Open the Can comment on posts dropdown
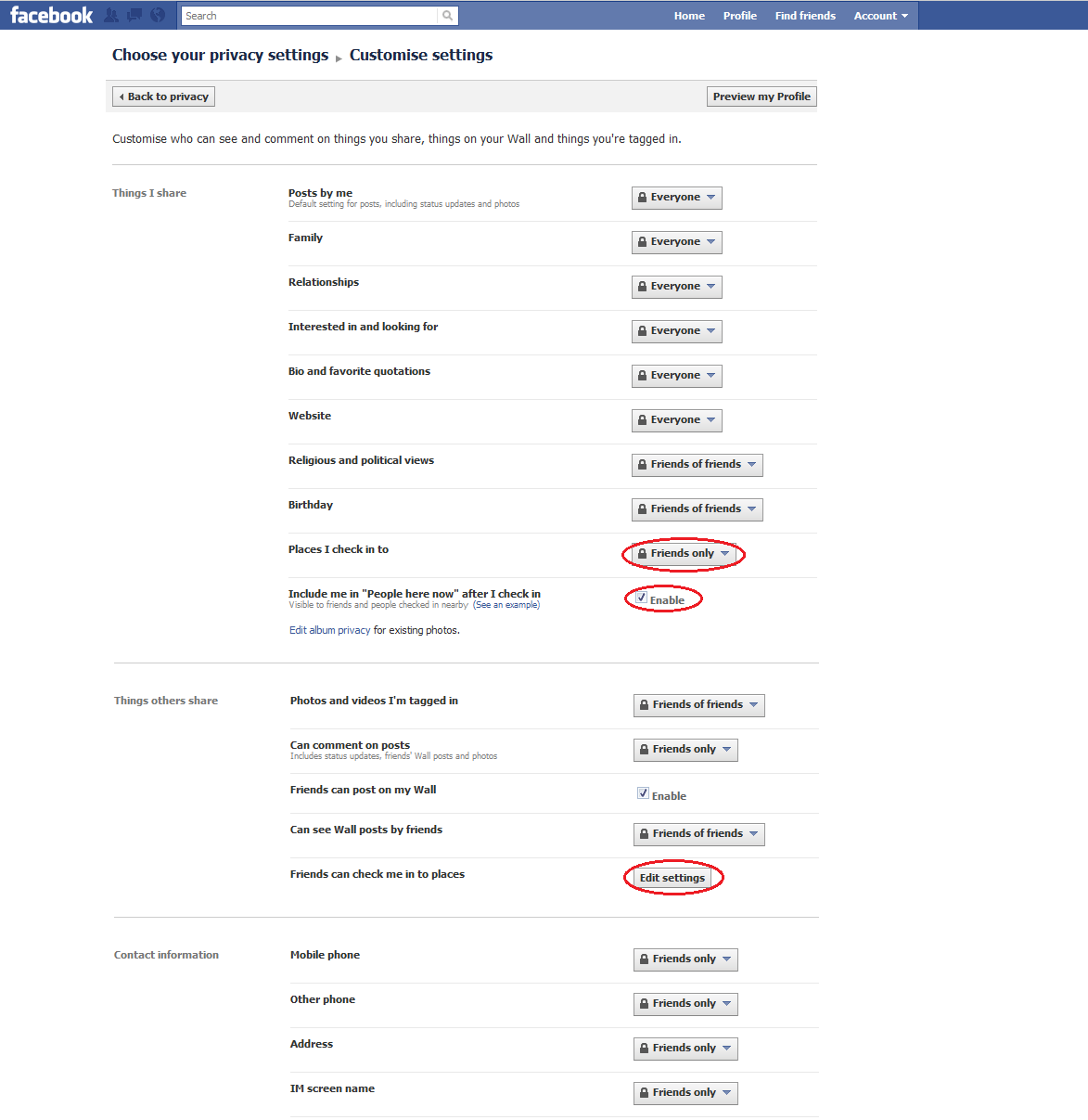The width and height of the screenshot is (1088, 1120). click(685, 750)
